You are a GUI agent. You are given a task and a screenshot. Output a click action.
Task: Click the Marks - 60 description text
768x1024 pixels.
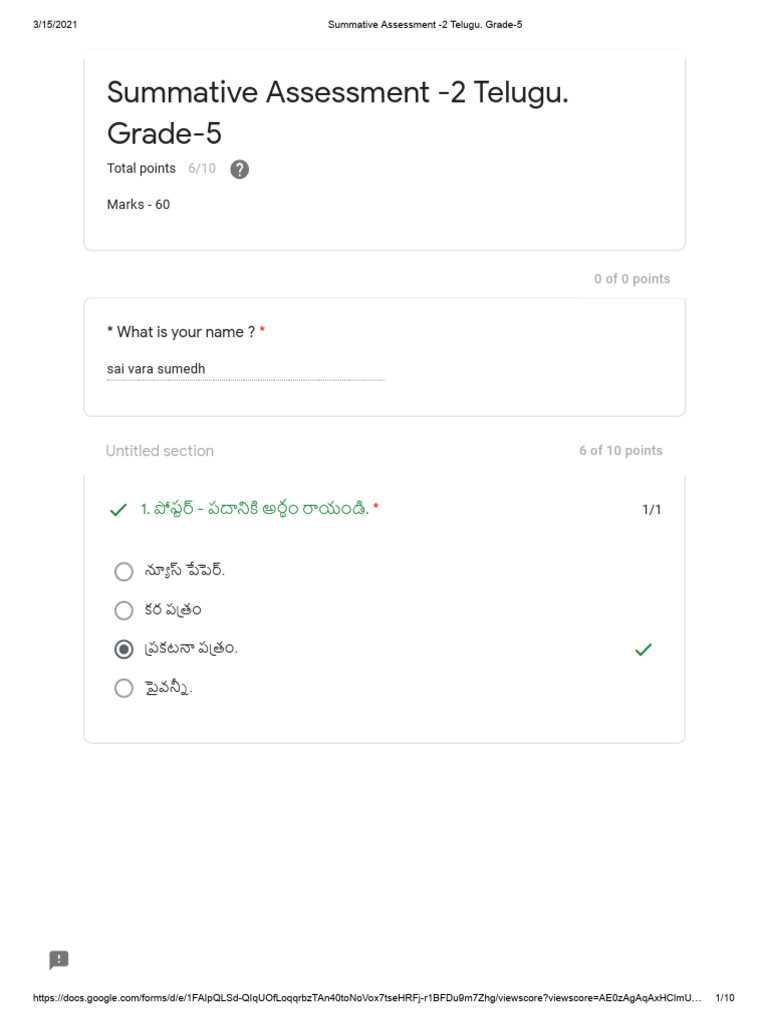point(138,204)
